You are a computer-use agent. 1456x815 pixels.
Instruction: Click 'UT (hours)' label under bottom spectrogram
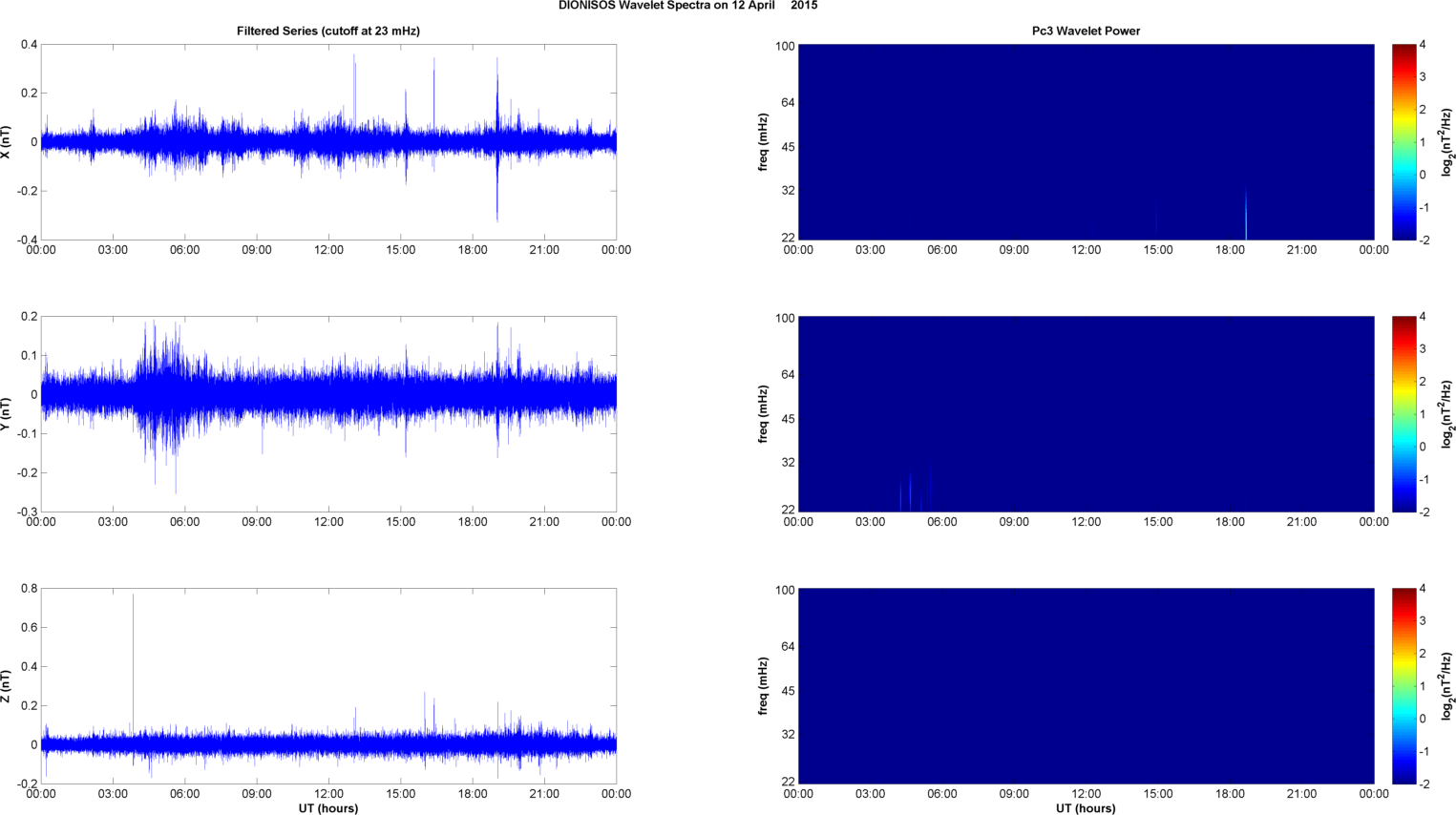[1086, 808]
